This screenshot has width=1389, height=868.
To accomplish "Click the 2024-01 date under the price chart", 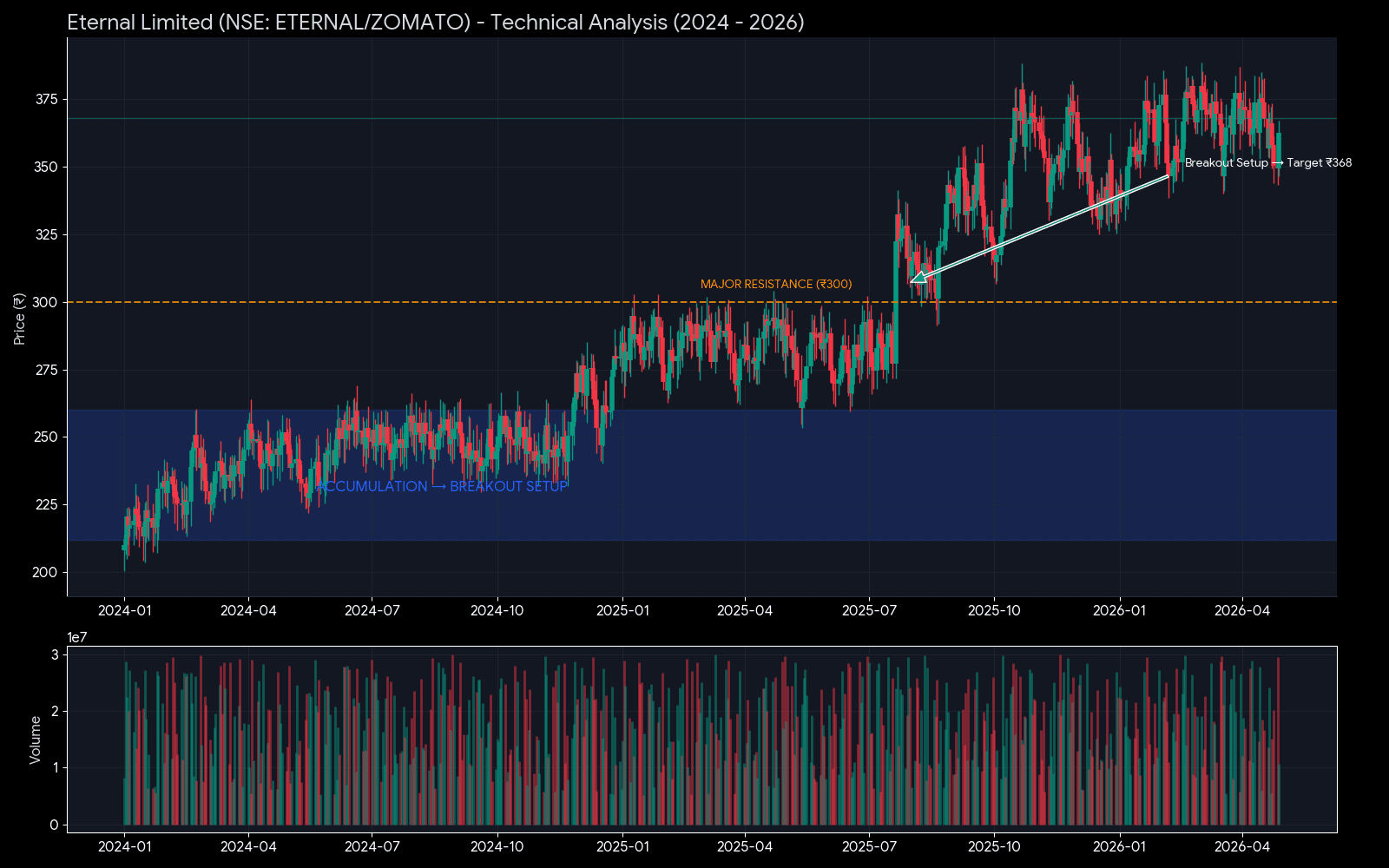I will [x=125, y=611].
